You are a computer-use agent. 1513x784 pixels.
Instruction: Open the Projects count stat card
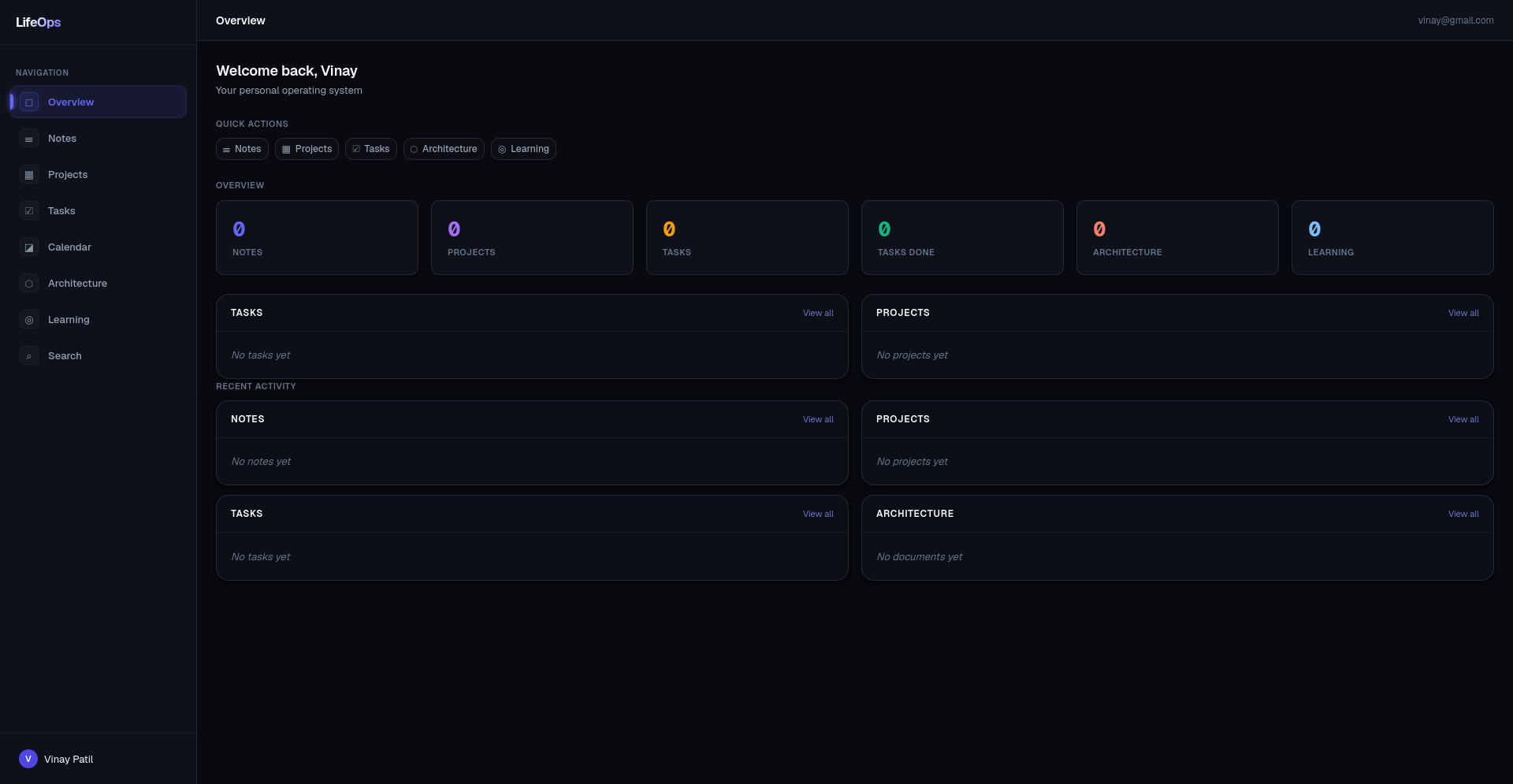point(532,238)
